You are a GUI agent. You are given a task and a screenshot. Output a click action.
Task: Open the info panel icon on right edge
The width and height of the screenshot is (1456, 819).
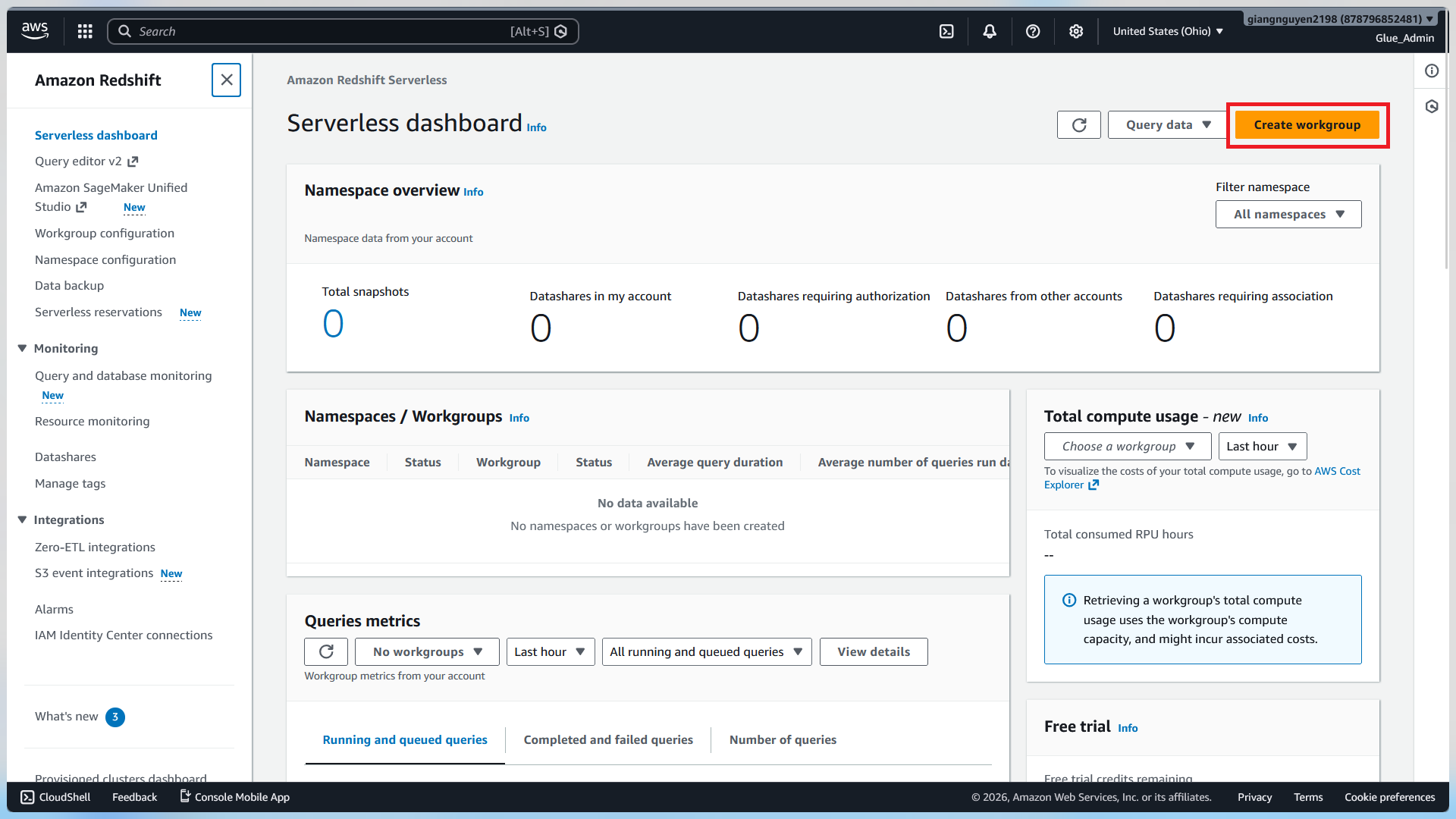point(1432,71)
